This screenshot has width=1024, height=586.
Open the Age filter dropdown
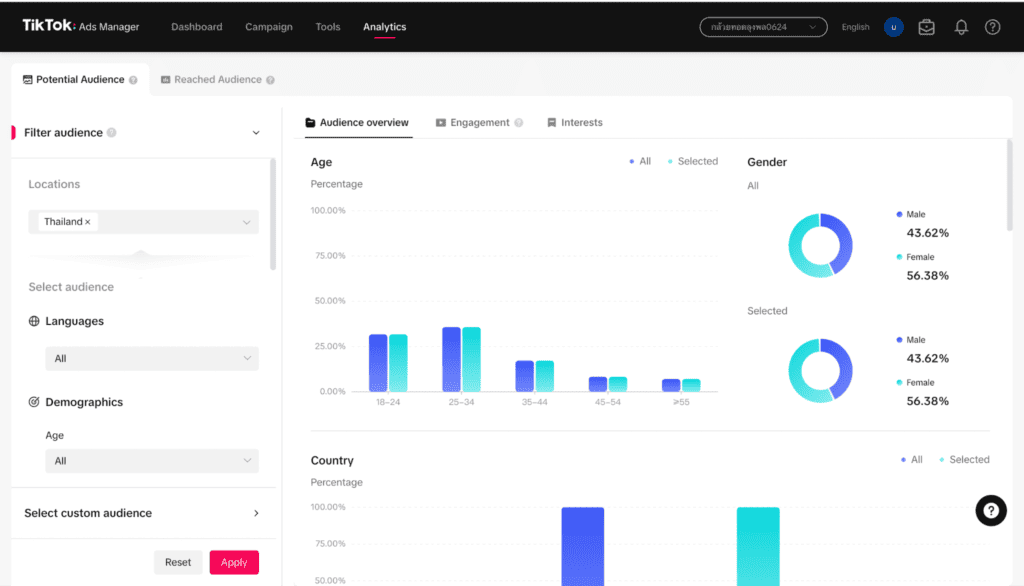[x=152, y=461]
